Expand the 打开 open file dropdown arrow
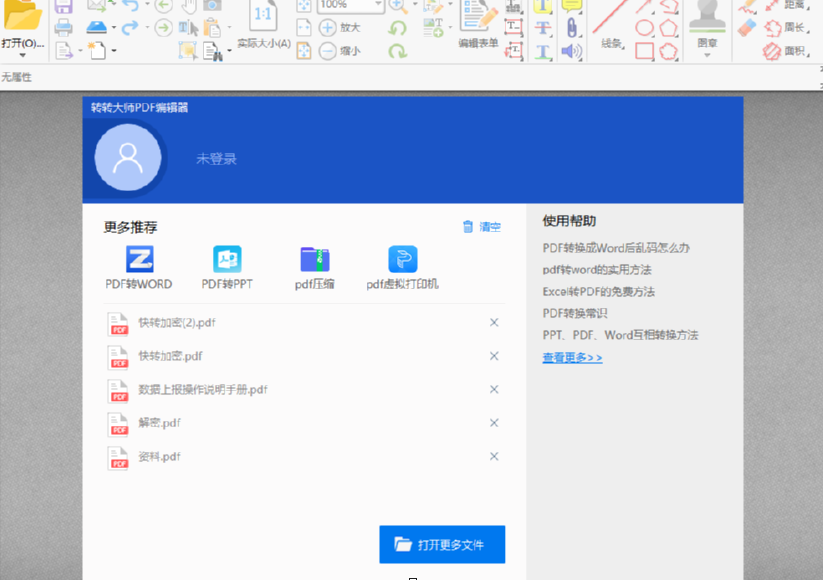 (22, 57)
